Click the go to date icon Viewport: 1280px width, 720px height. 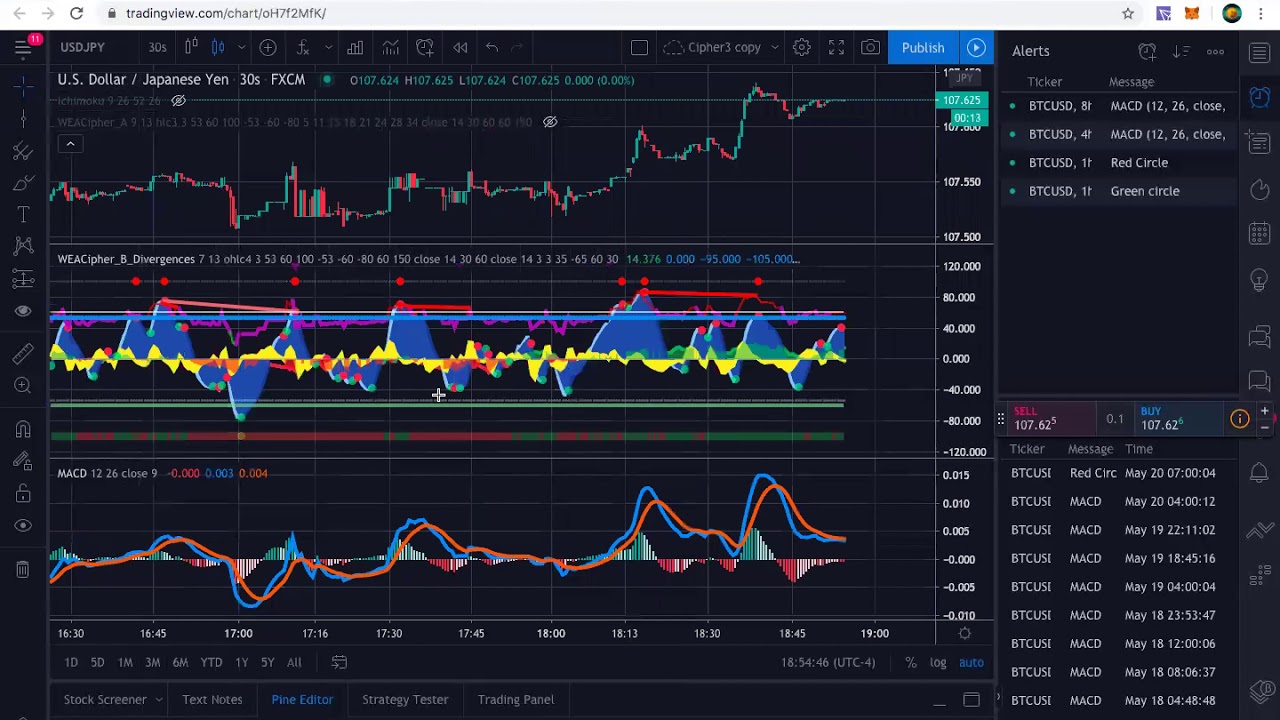point(339,662)
